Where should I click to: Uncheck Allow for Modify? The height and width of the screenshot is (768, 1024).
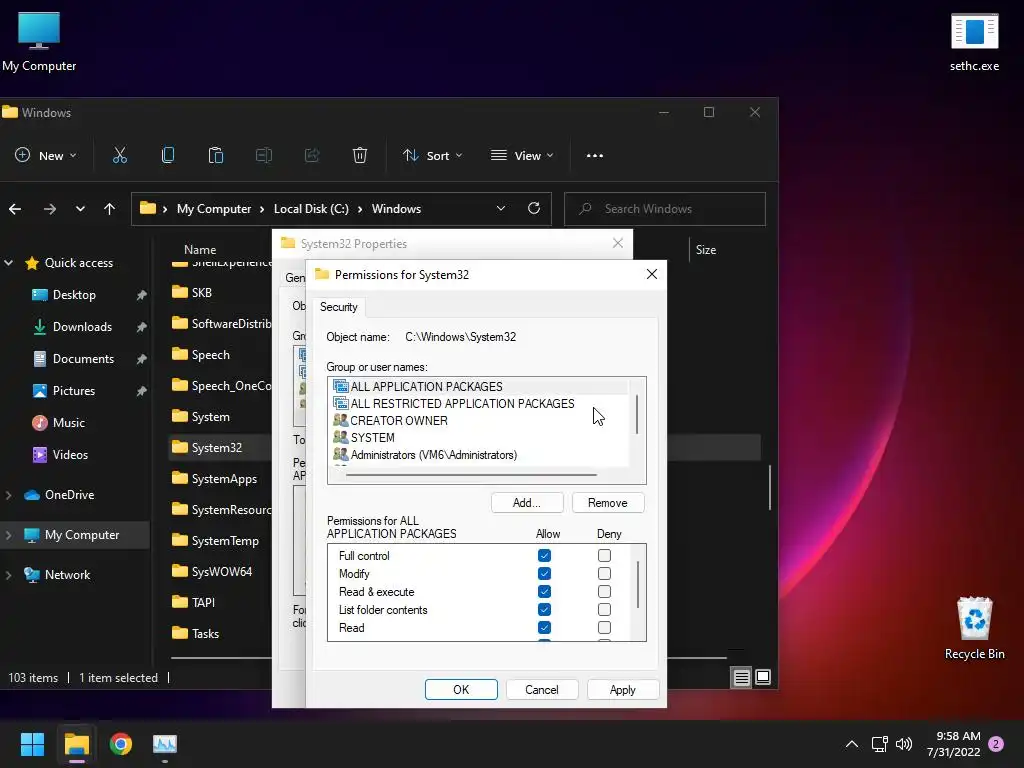point(544,573)
